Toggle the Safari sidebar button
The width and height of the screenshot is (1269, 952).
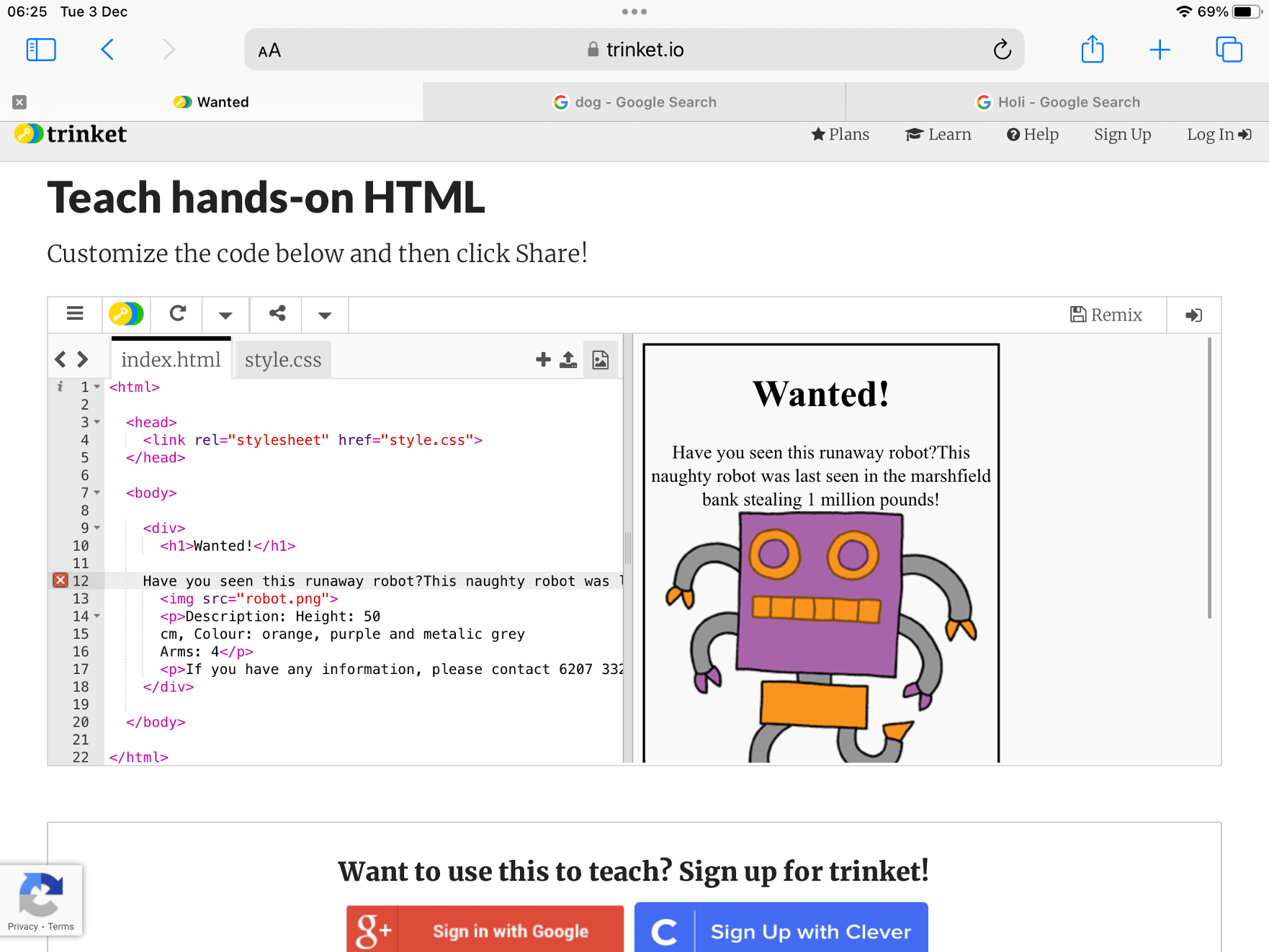tap(41, 50)
